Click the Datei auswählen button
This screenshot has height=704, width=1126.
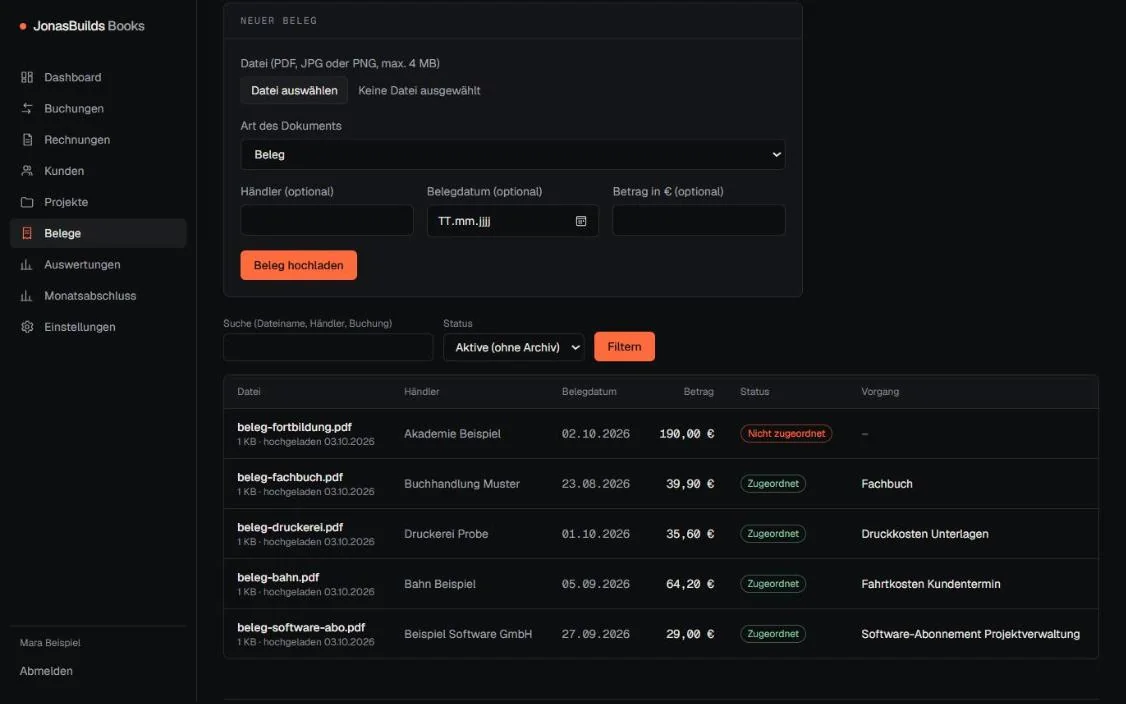(x=294, y=91)
